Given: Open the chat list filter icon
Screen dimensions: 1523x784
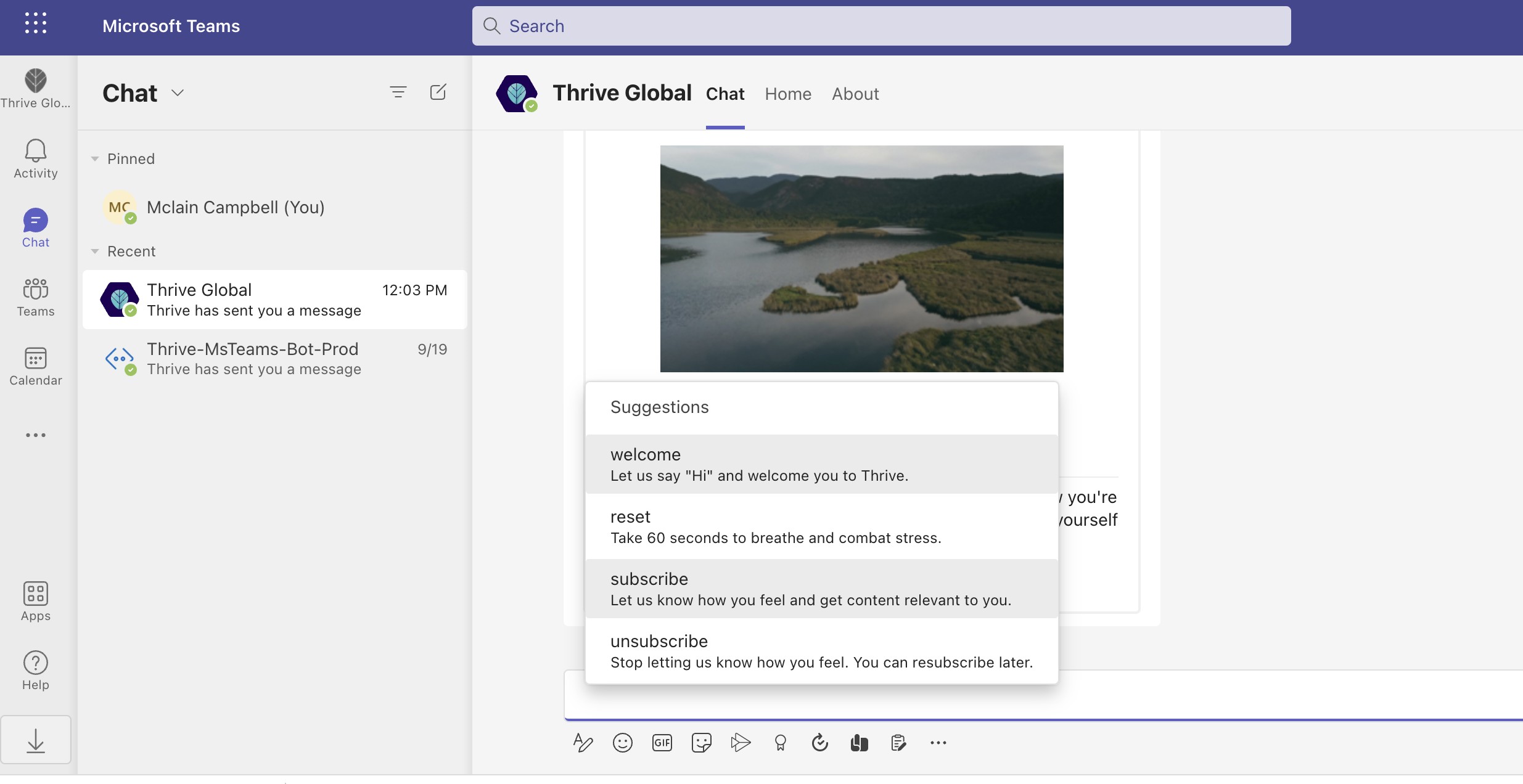Looking at the screenshot, I should pos(398,92).
